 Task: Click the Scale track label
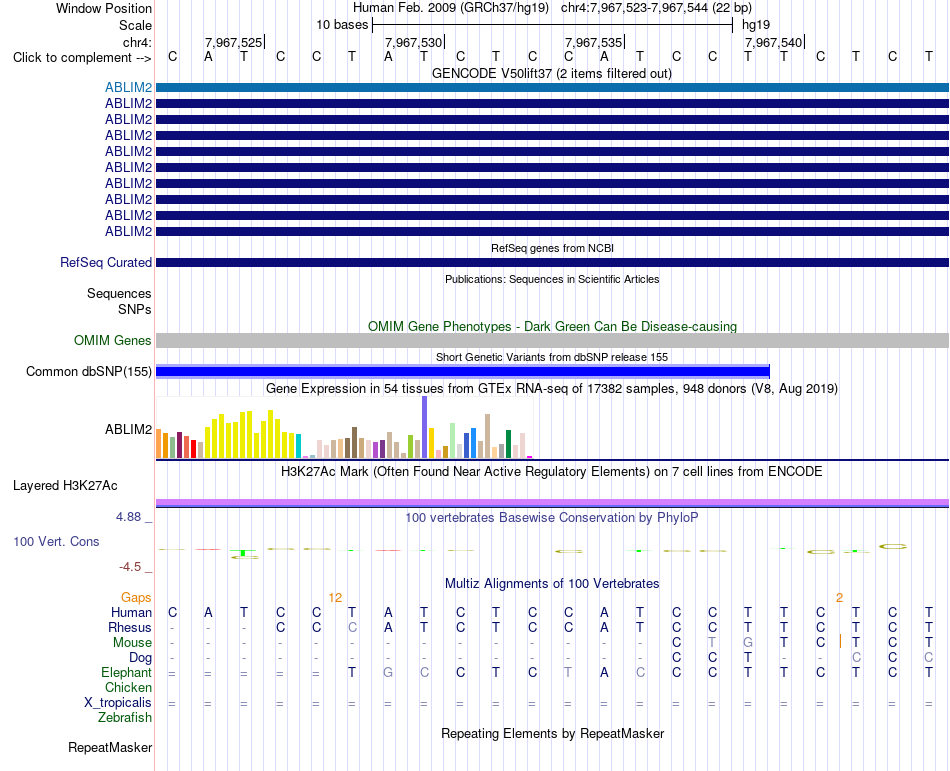click(x=135, y=25)
